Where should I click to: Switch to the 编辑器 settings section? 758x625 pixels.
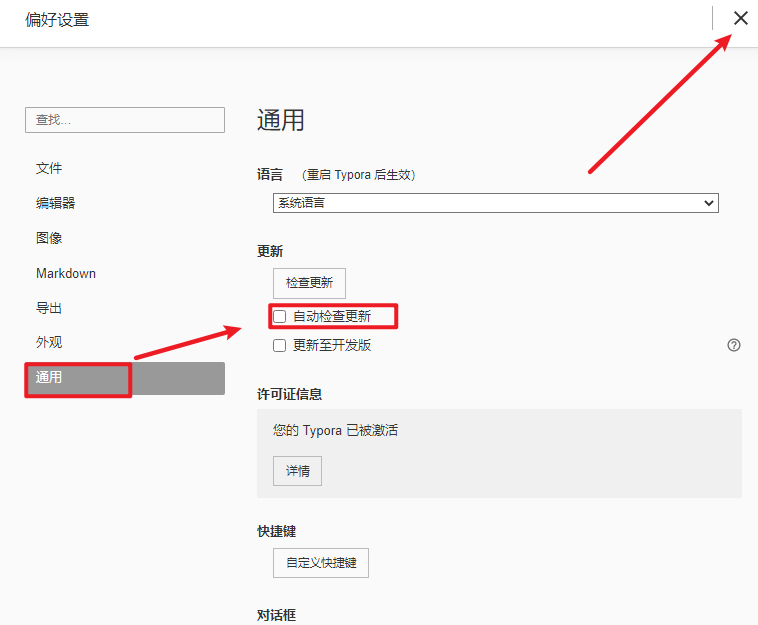[56, 203]
